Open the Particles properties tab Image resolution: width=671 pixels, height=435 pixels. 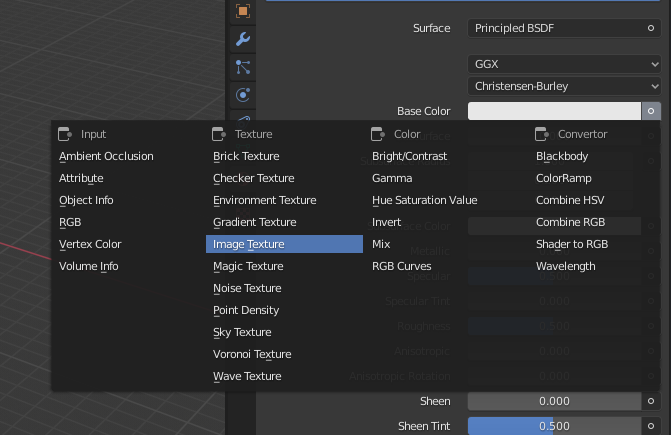[242, 68]
